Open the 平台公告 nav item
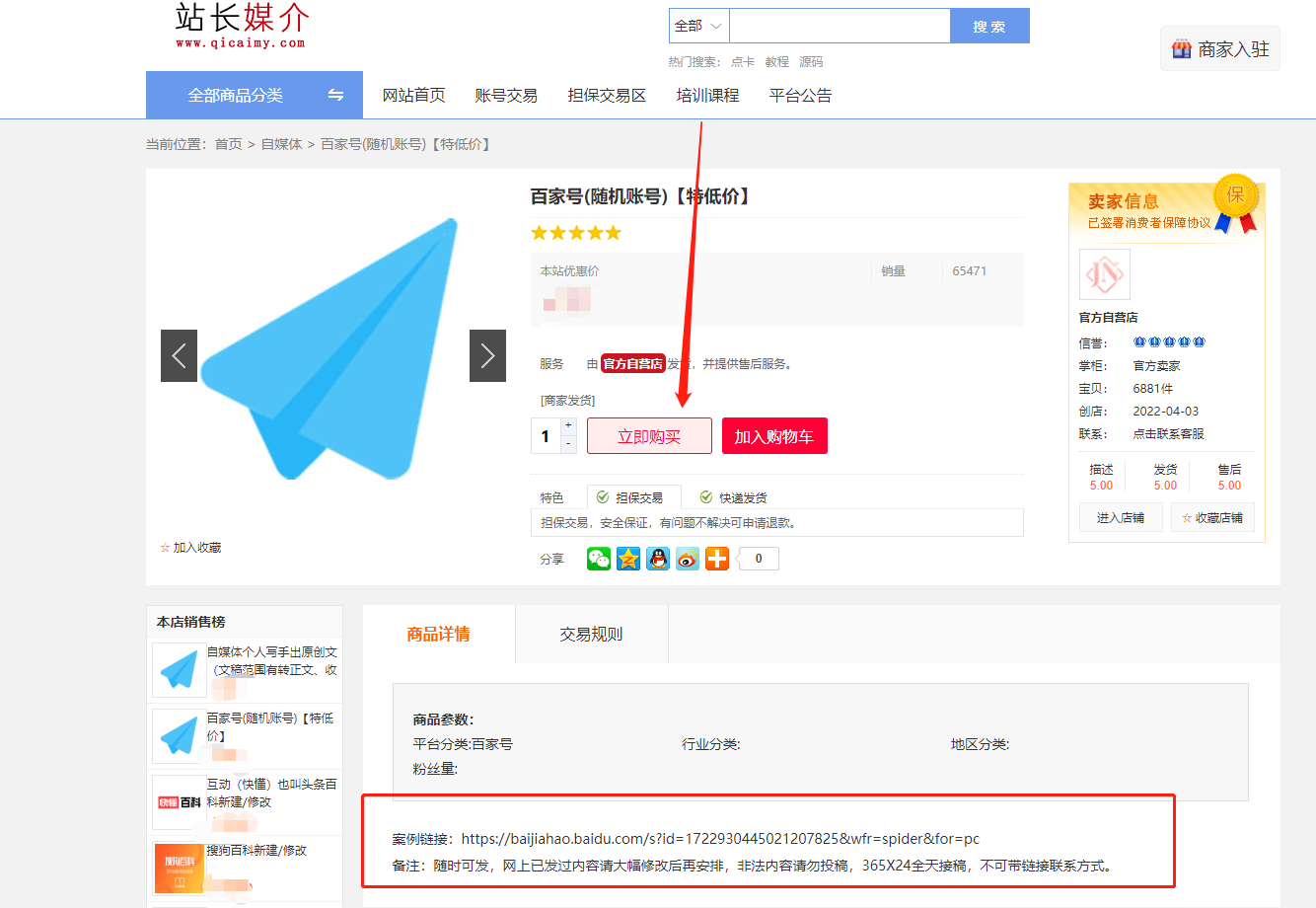 [x=801, y=95]
